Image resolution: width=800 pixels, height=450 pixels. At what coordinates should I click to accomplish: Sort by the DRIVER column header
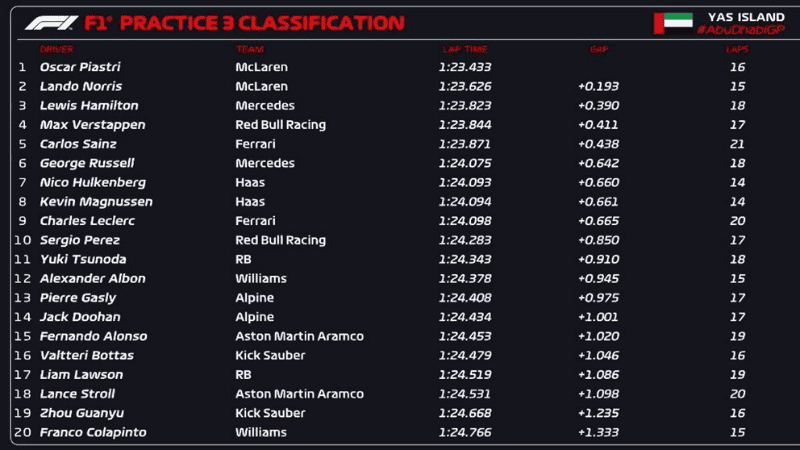(57, 49)
